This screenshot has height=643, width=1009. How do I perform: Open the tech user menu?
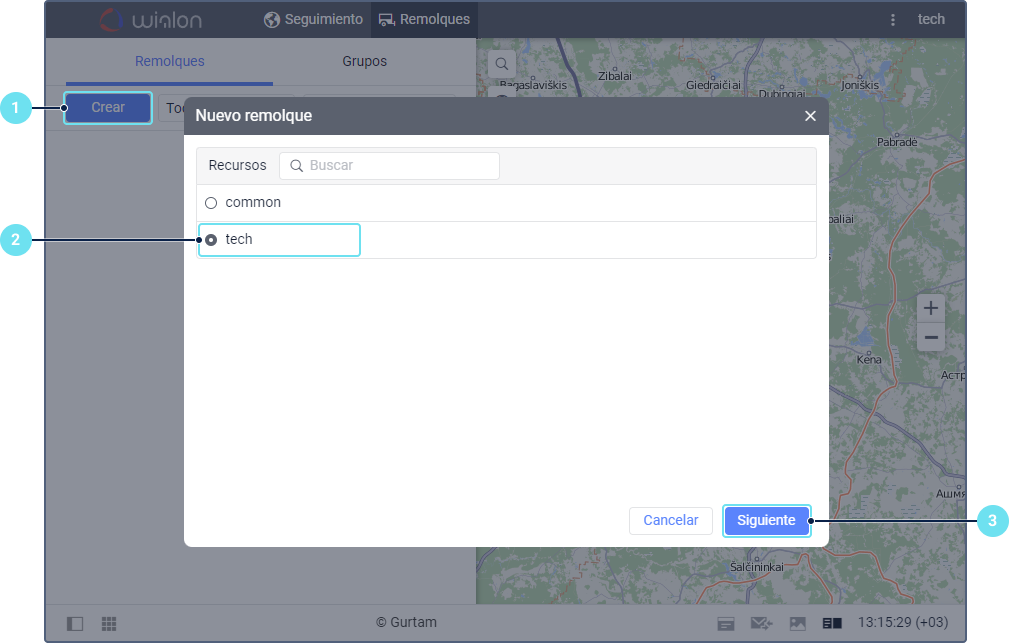point(931,19)
